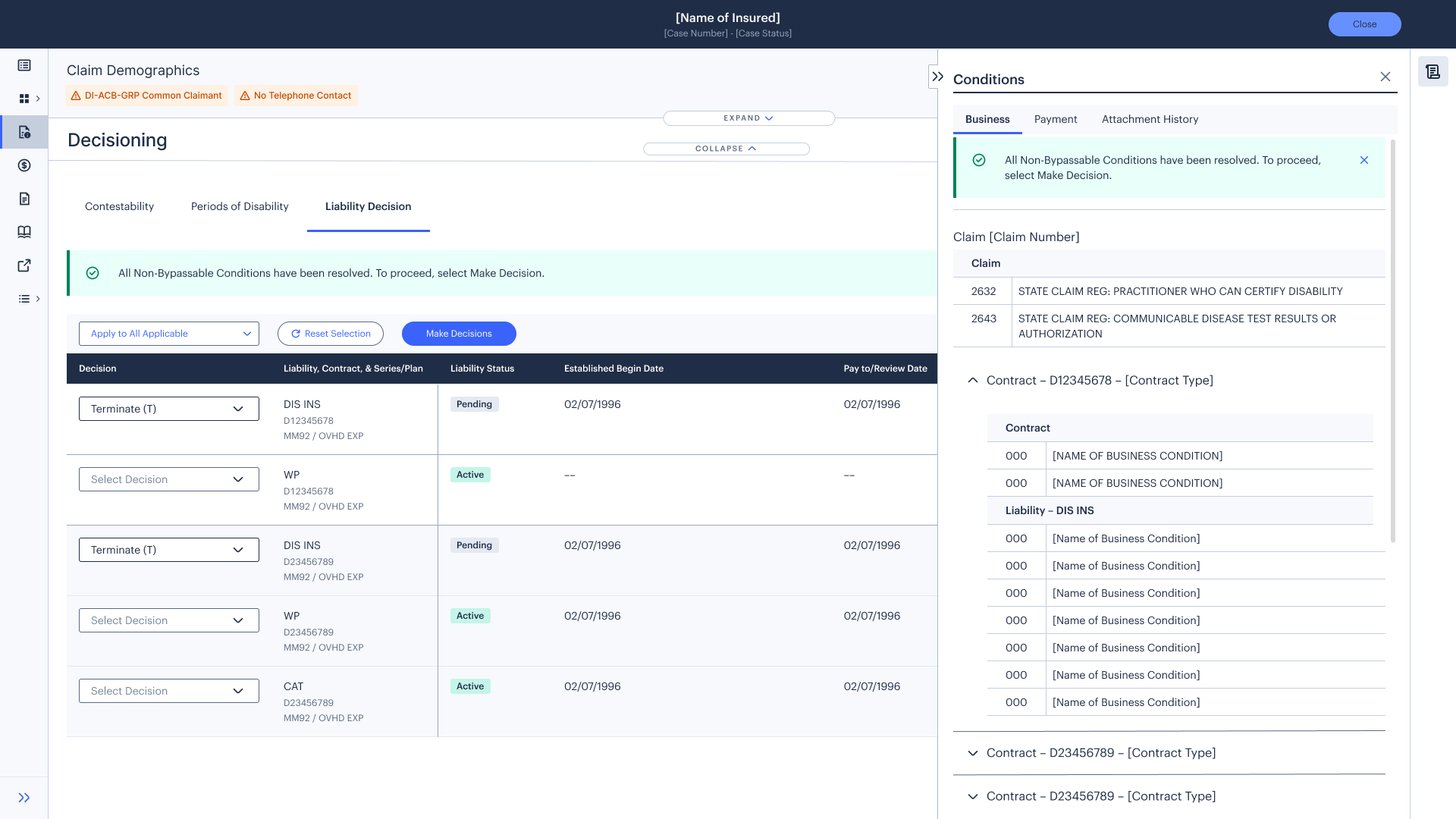Open decision dropdown for DIS INS D12345678
The image size is (1456, 819).
pos(169,409)
